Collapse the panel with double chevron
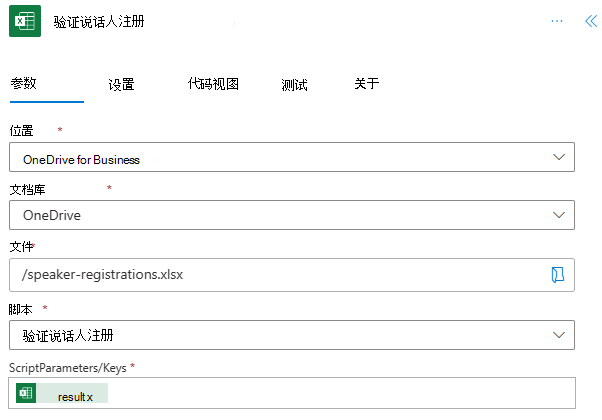The width and height of the screenshot is (602, 420). (591, 21)
